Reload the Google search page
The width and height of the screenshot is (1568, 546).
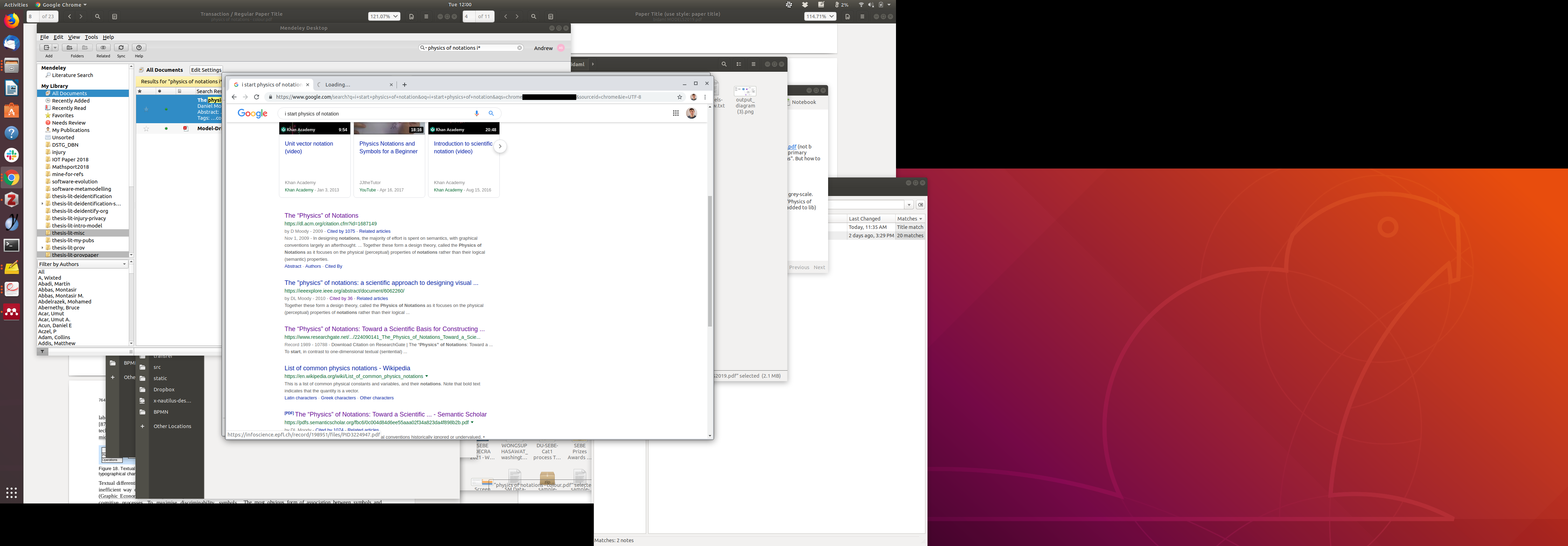(256, 97)
